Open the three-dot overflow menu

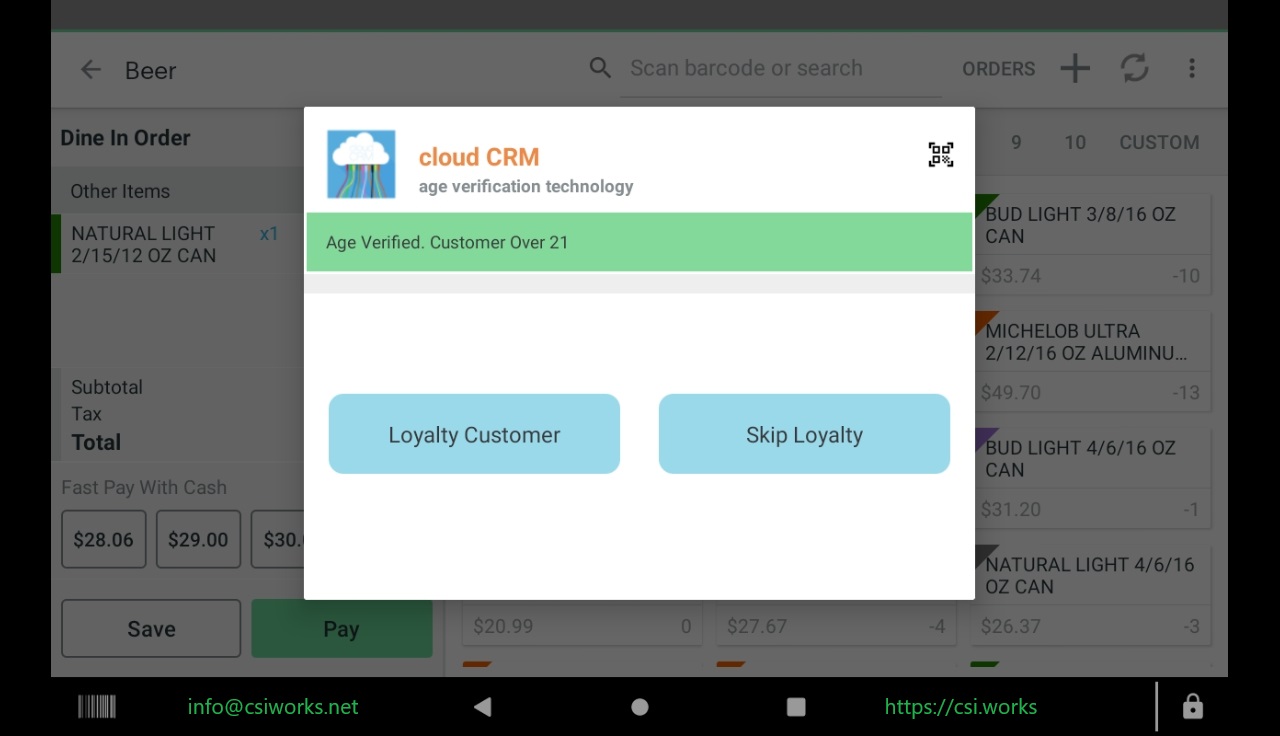pos(1191,68)
